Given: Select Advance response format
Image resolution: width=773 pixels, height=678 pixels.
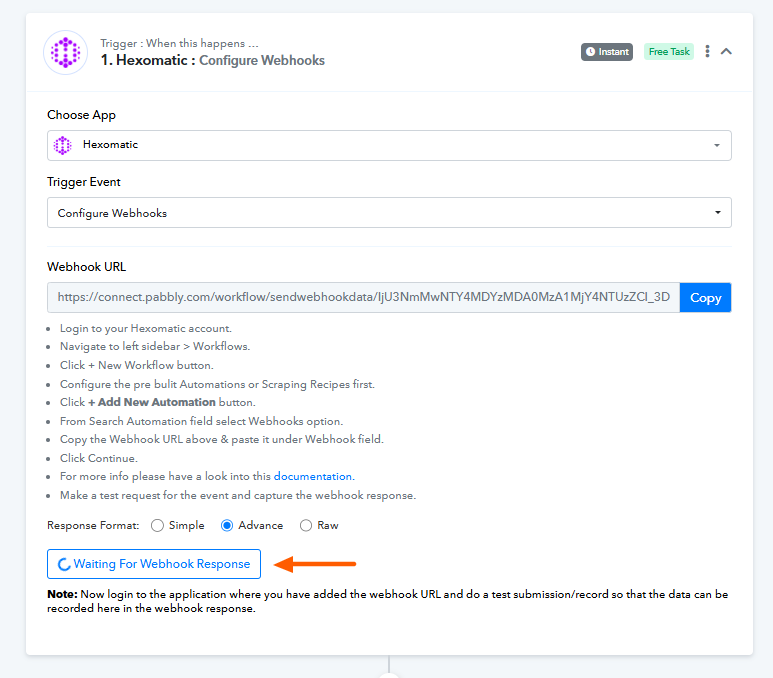Looking at the screenshot, I should click(x=227, y=525).
